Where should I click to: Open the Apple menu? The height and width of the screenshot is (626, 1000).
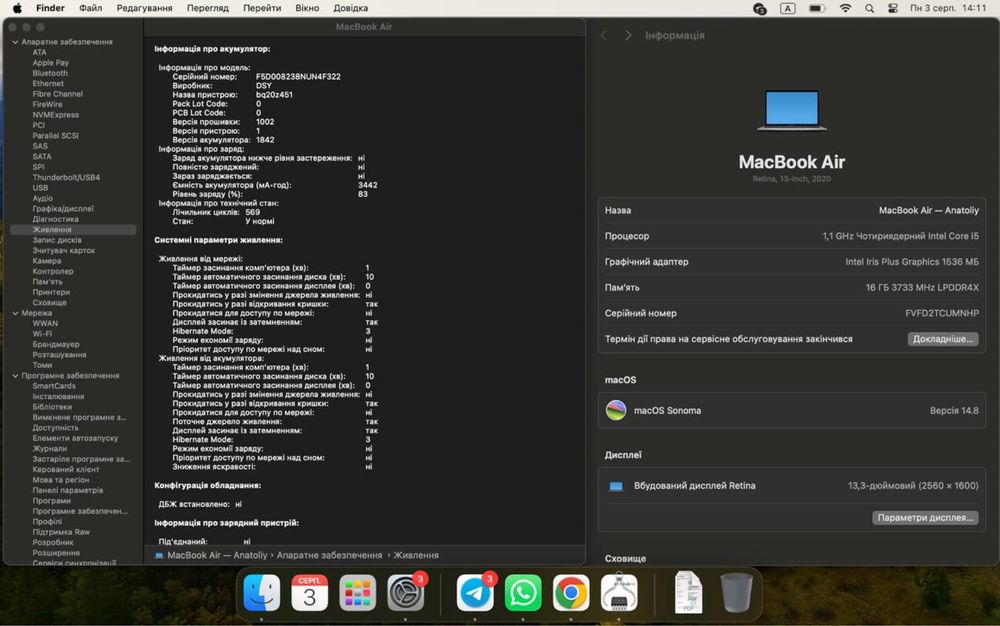point(17,8)
